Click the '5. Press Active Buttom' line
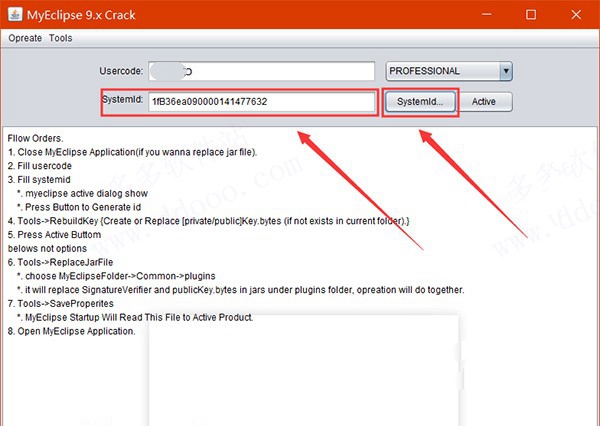The width and height of the screenshot is (600, 426). [54, 235]
